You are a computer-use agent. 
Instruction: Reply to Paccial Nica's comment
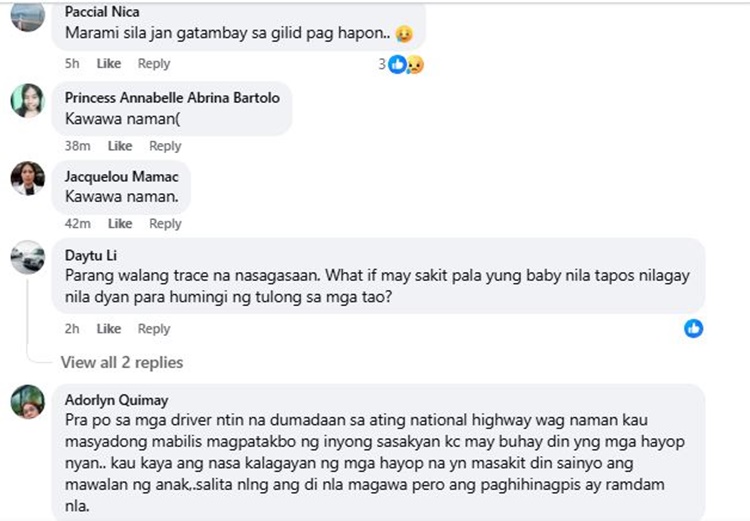154,64
